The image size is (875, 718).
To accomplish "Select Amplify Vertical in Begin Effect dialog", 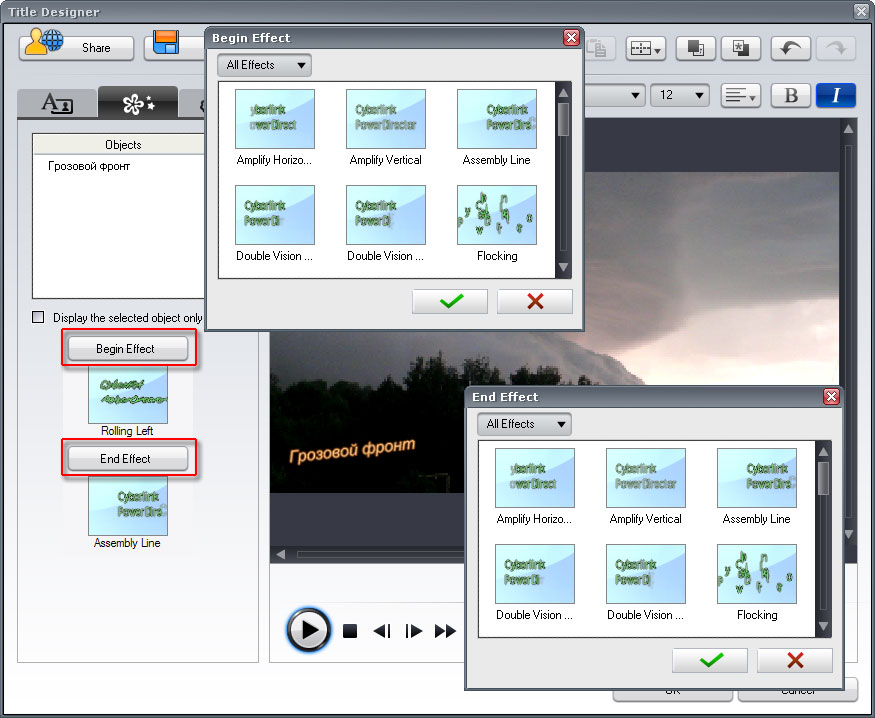I will click(386, 119).
